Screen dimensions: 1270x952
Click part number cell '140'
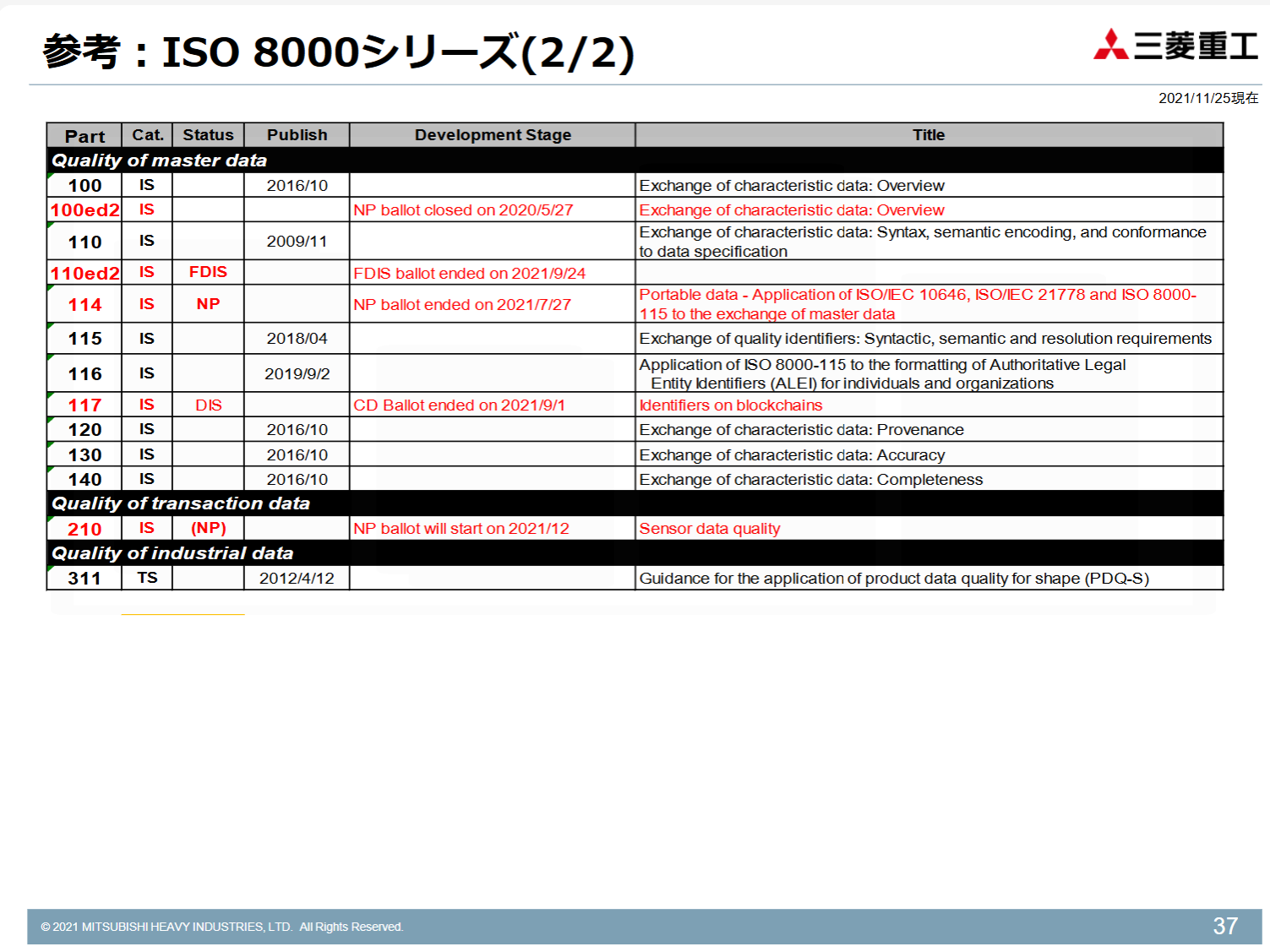coord(84,479)
